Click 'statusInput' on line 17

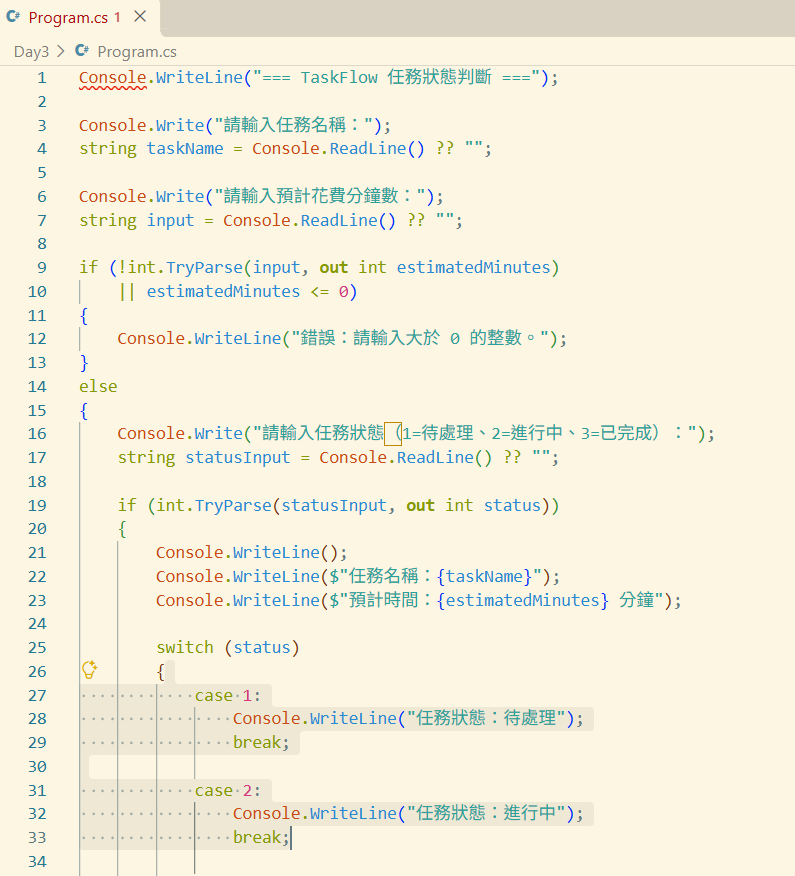[237, 458]
